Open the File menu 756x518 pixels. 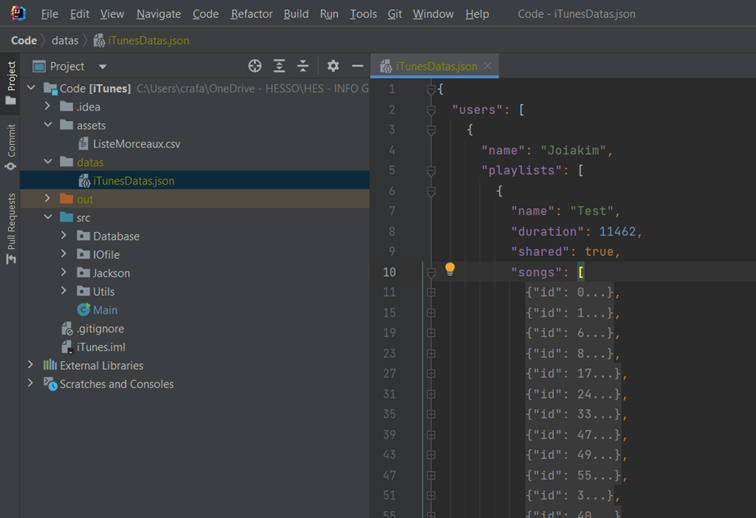click(x=50, y=14)
